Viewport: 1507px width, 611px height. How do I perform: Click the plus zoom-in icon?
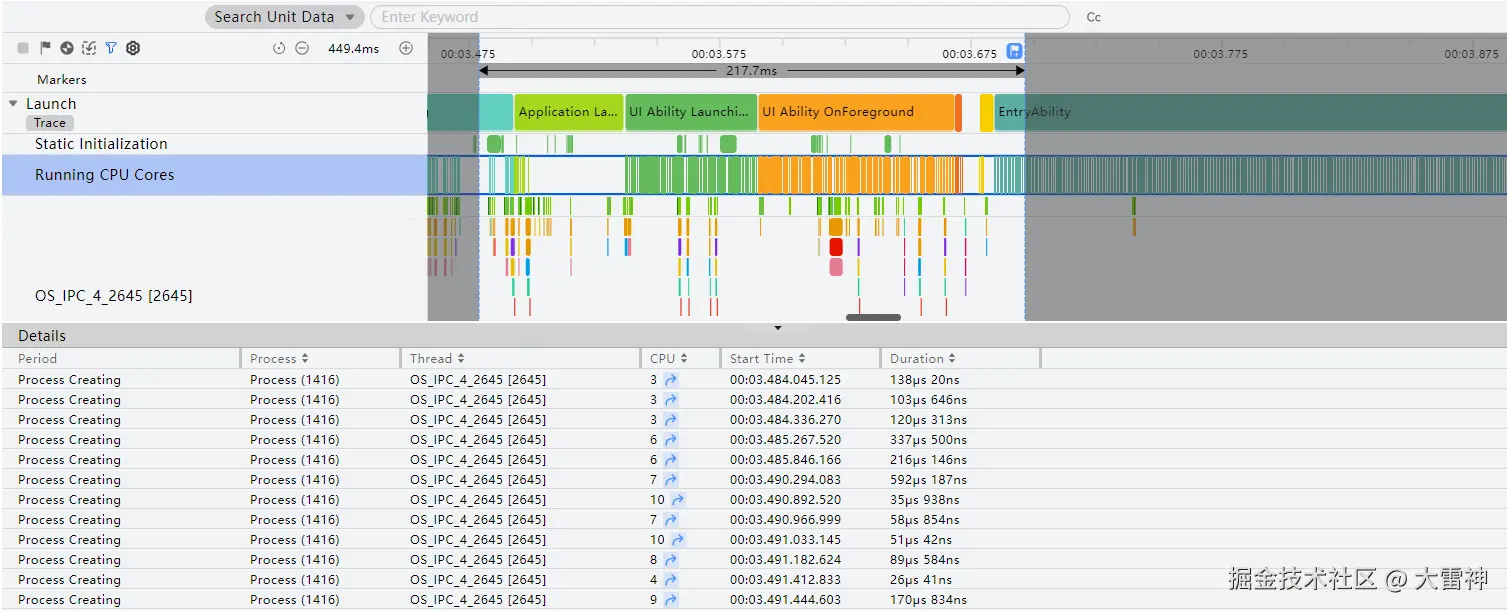tap(406, 48)
